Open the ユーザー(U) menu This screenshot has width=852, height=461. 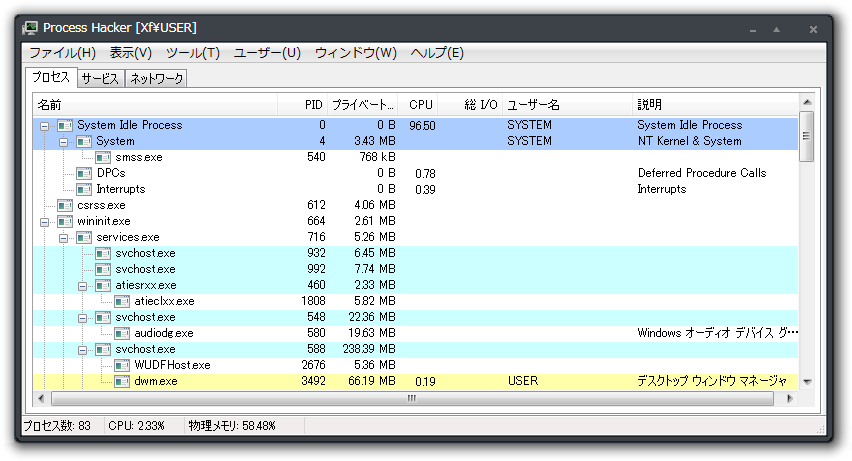click(x=267, y=53)
